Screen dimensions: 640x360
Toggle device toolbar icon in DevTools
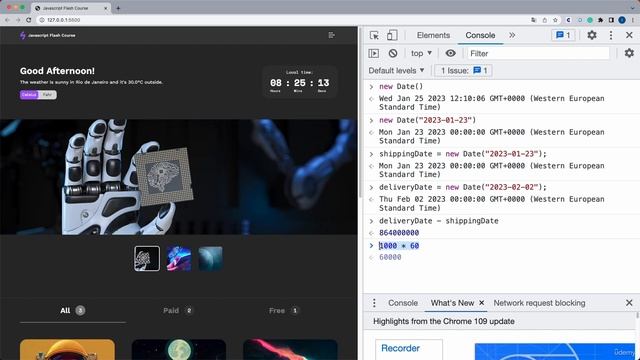tap(392, 36)
